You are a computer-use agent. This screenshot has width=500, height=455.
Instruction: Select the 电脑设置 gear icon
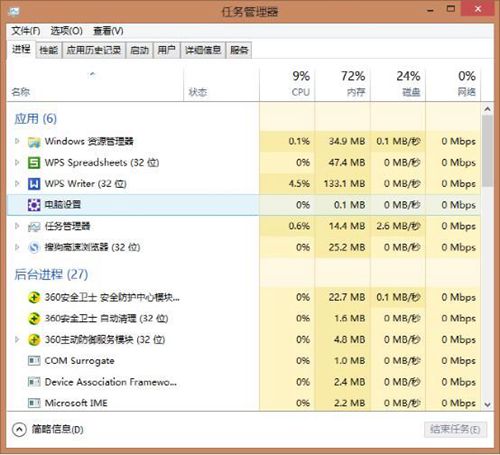(x=34, y=205)
